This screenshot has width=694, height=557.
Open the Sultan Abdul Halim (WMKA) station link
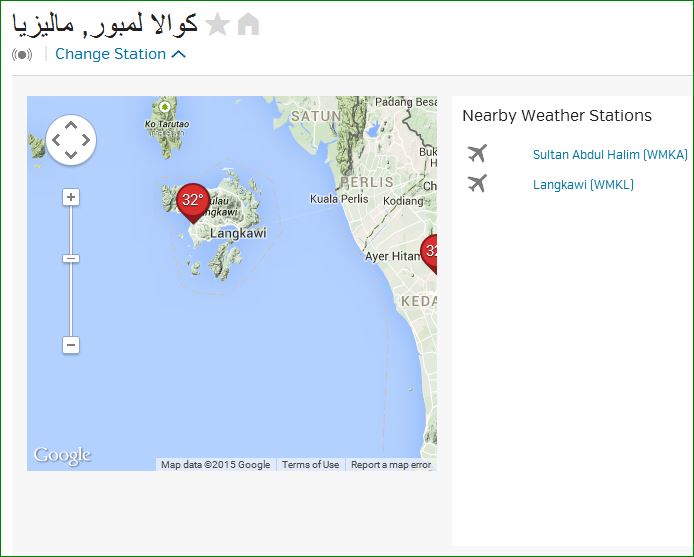[x=610, y=155]
